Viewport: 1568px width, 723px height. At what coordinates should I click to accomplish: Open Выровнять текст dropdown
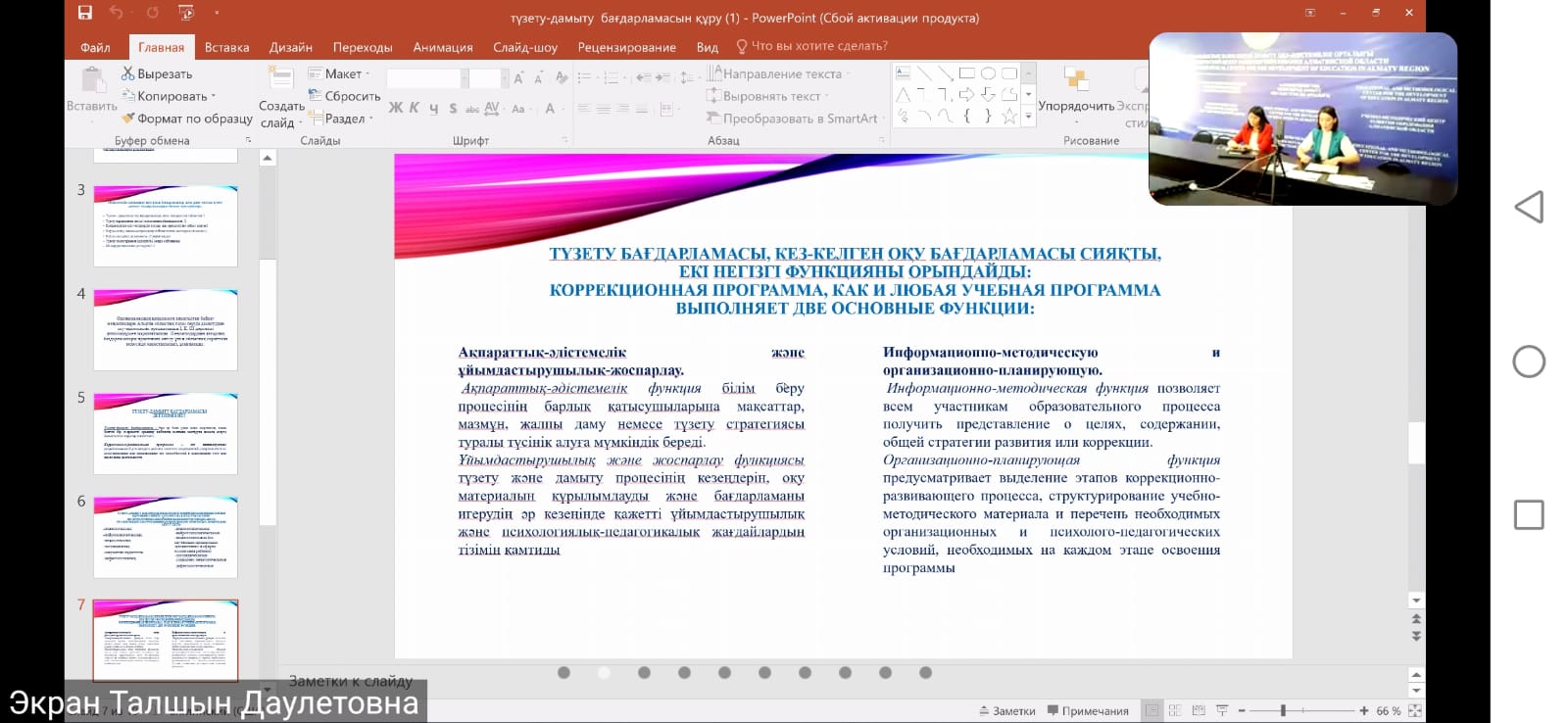[768, 96]
